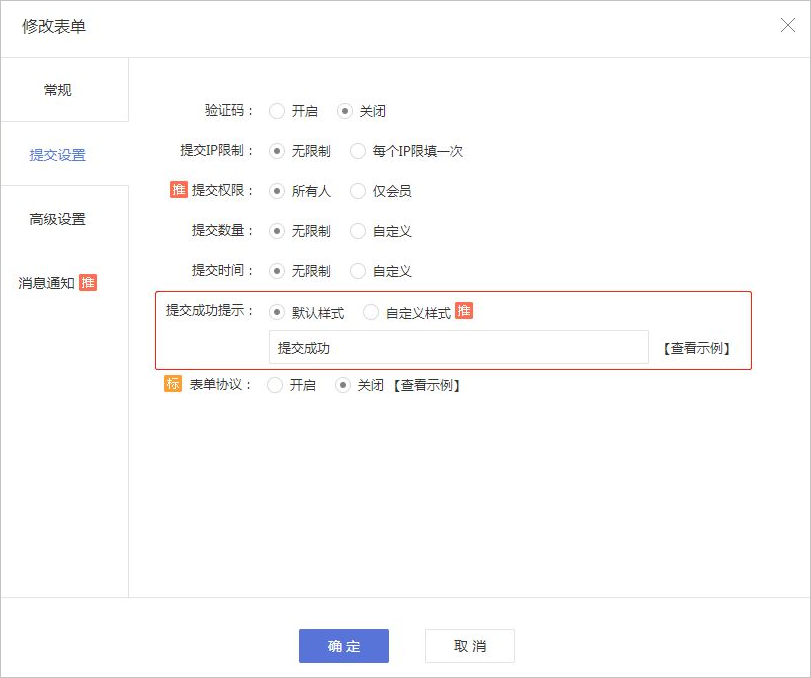The height and width of the screenshot is (678, 811).
Task: Open the 消息通知 tab
Action: [x=57, y=283]
